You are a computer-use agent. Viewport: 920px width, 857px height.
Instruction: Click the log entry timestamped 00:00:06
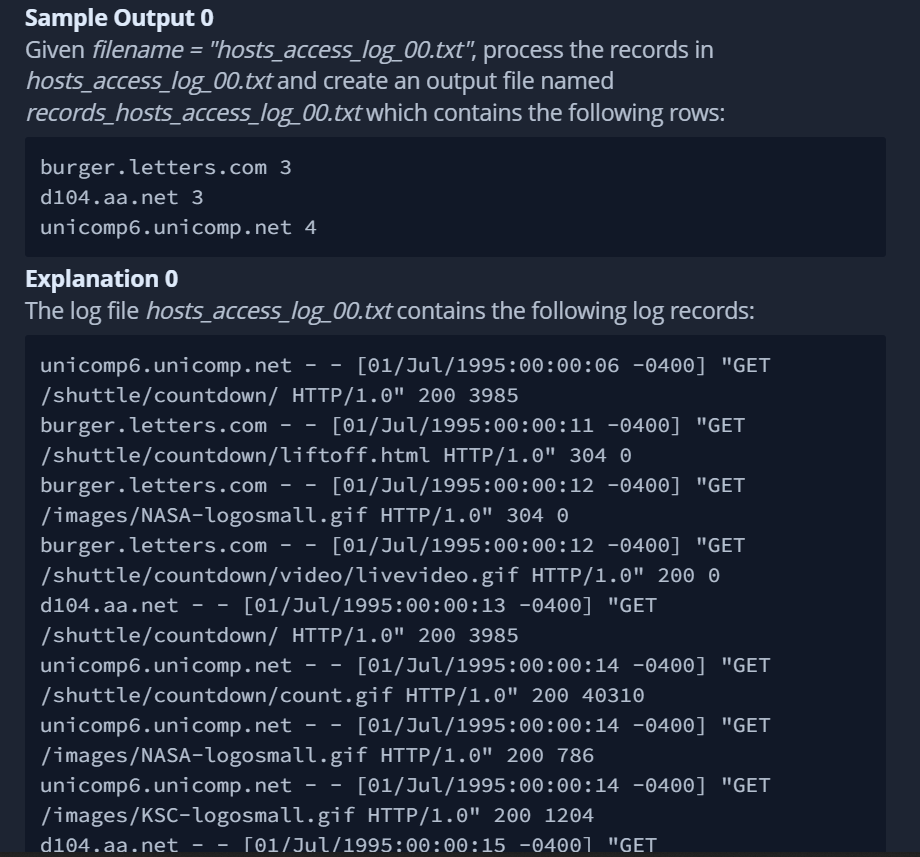click(405, 365)
